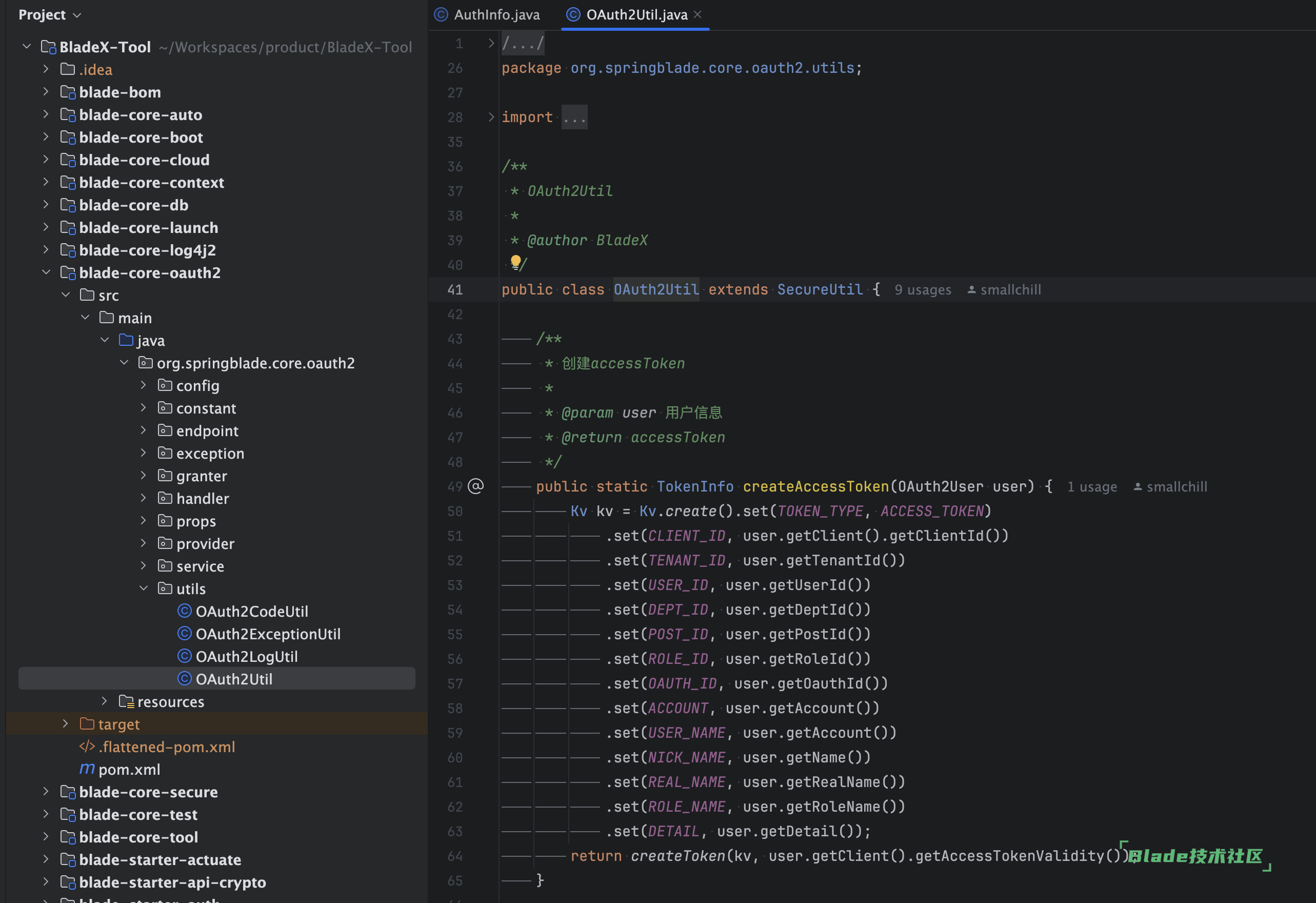Expand the blade-starter-api-crypto module
Image resolution: width=1316 pixels, height=903 pixels.
pyautogui.click(x=46, y=882)
